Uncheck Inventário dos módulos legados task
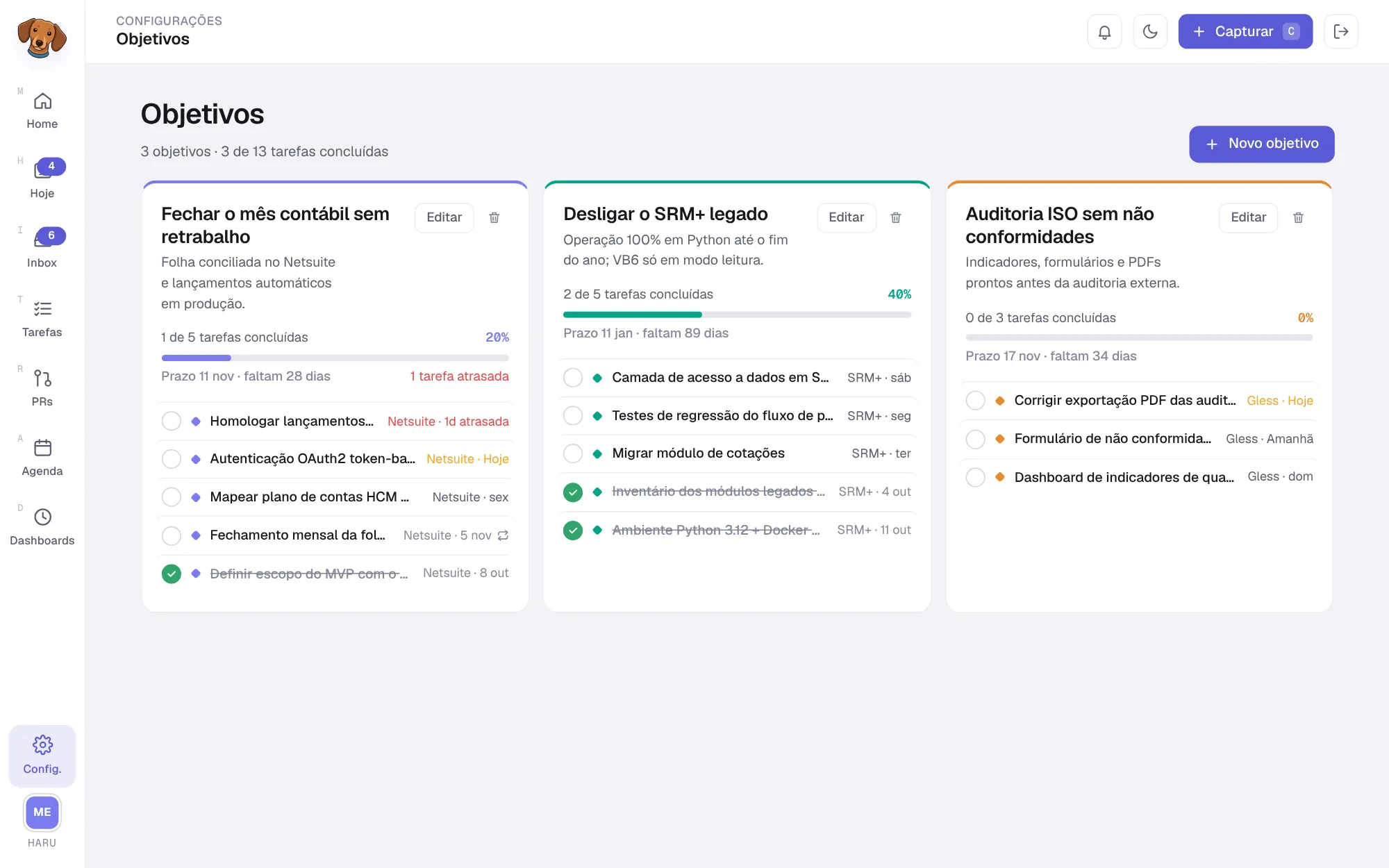Image resolution: width=1389 pixels, height=868 pixels. point(573,492)
